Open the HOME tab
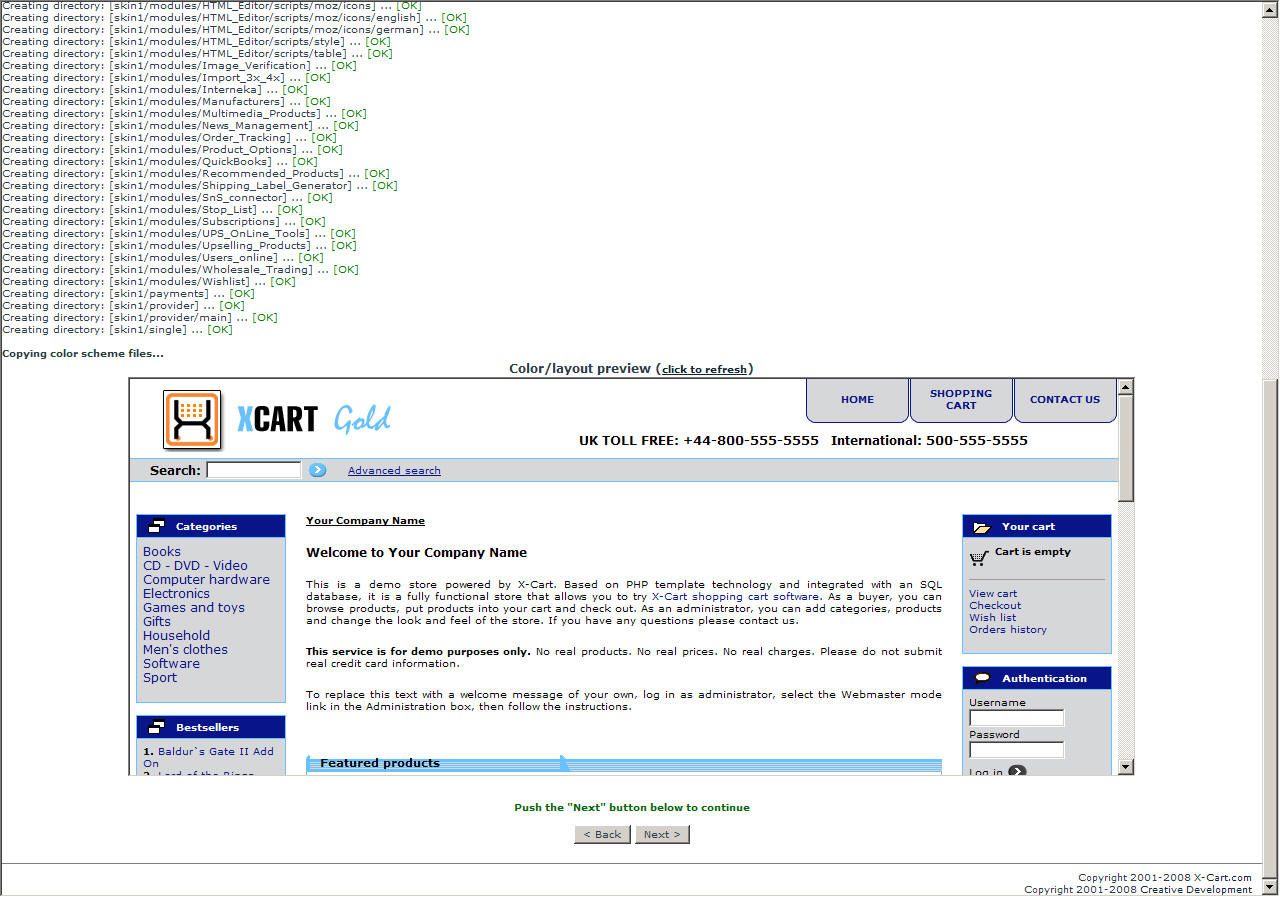 click(857, 400)
